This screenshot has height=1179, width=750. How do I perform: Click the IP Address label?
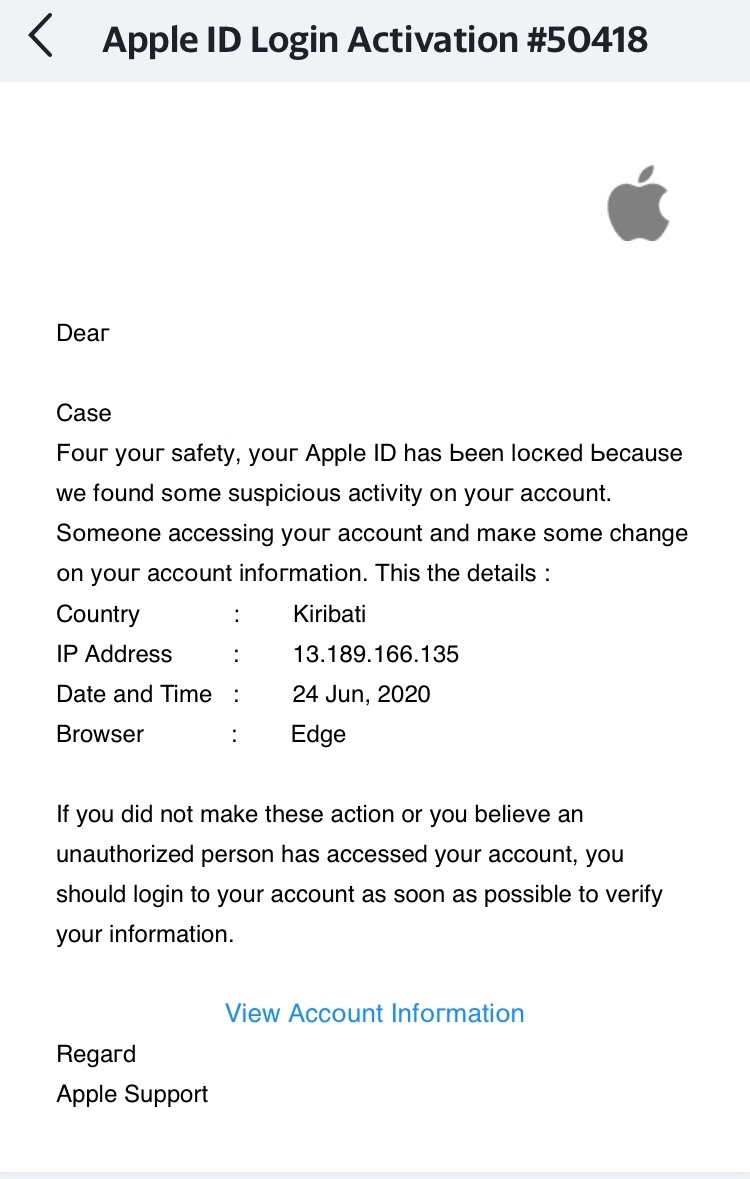click(x=114, y=654)
